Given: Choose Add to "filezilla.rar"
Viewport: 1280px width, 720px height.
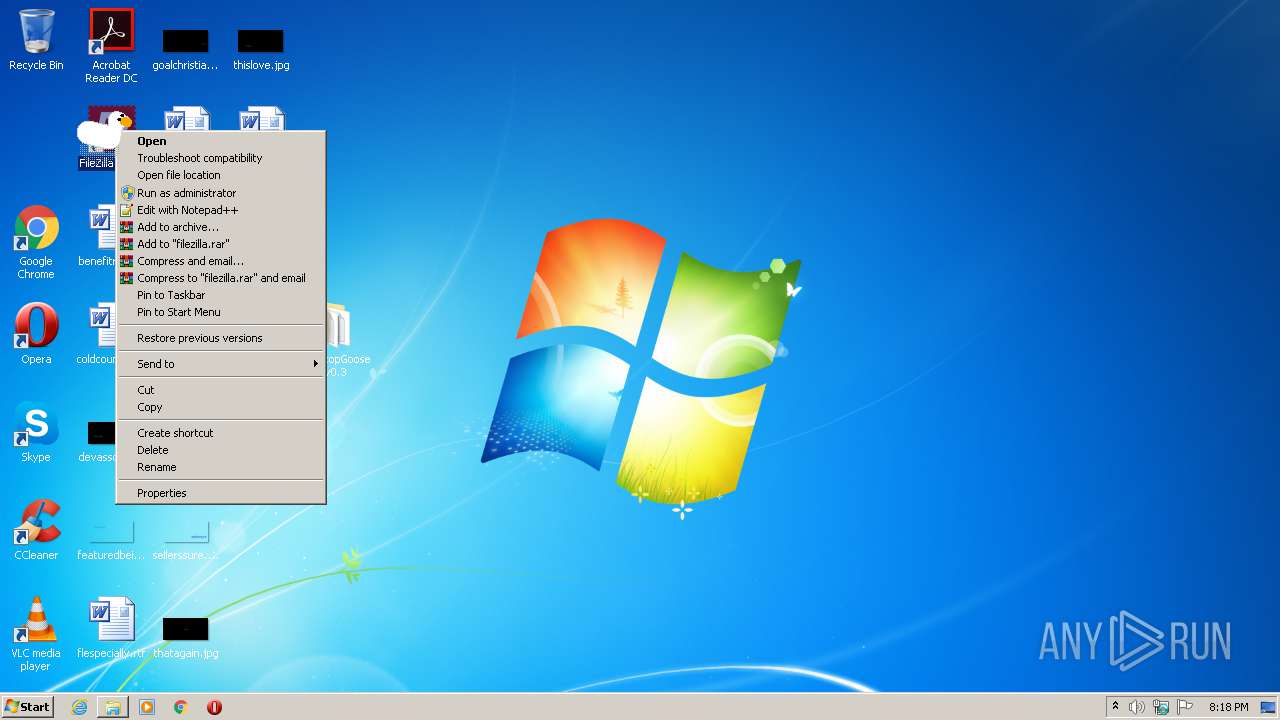Looking at the screenshot, I should [221, 244].
